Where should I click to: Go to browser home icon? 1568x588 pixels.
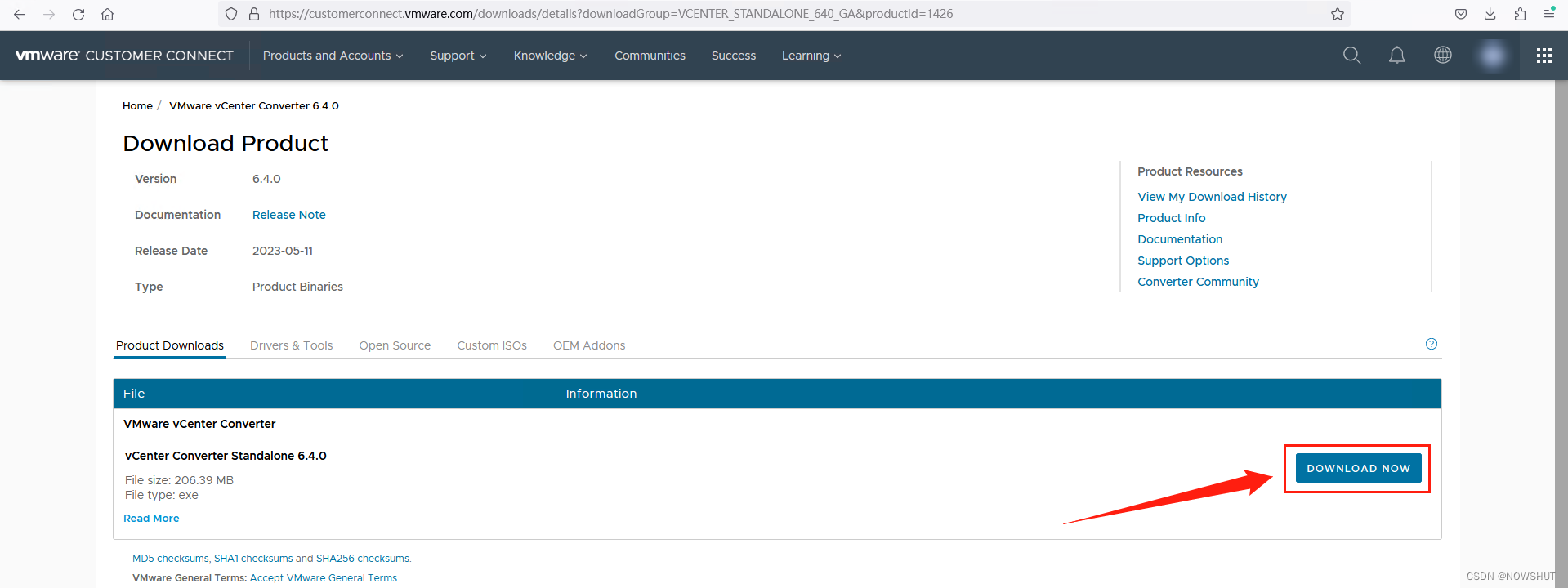pyautogui.click(x=107, y=14)
